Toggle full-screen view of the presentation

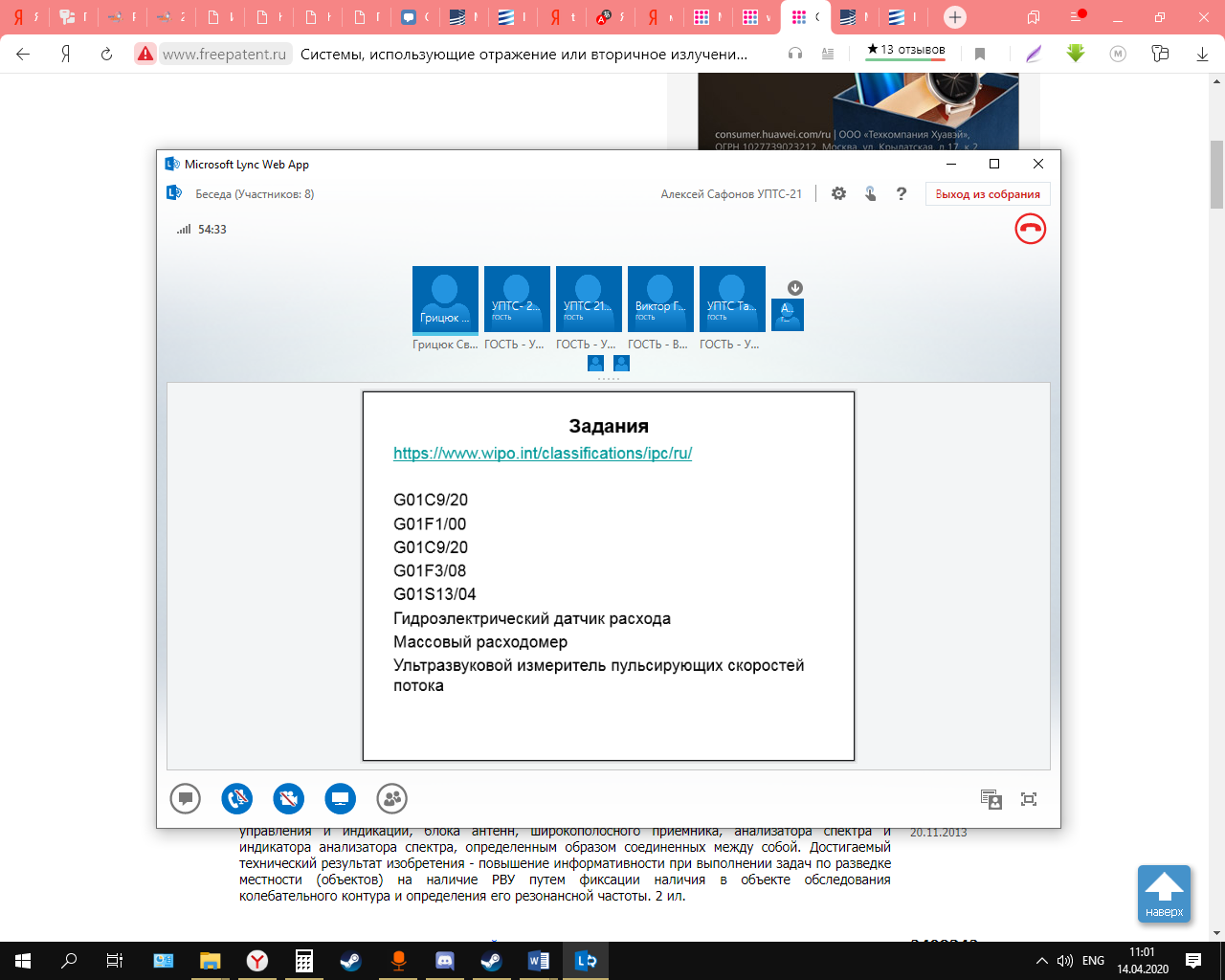click(1029, 799)
